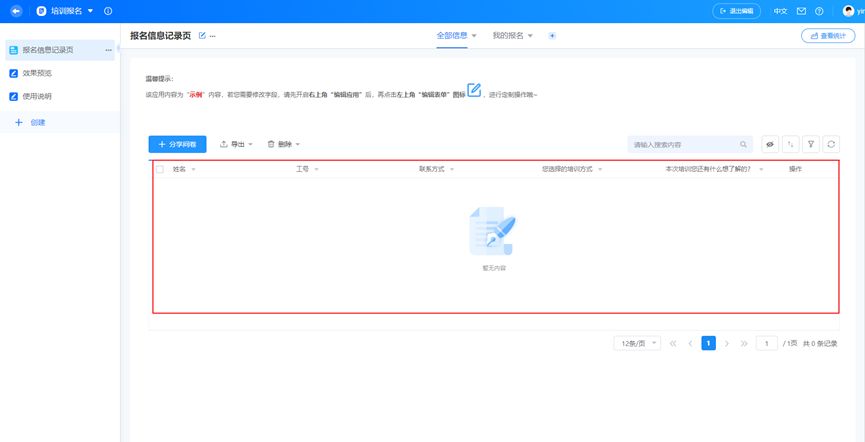Click the 退出编辑 button
This screenshot has width=865, height=442.
[x=736, y=11]
